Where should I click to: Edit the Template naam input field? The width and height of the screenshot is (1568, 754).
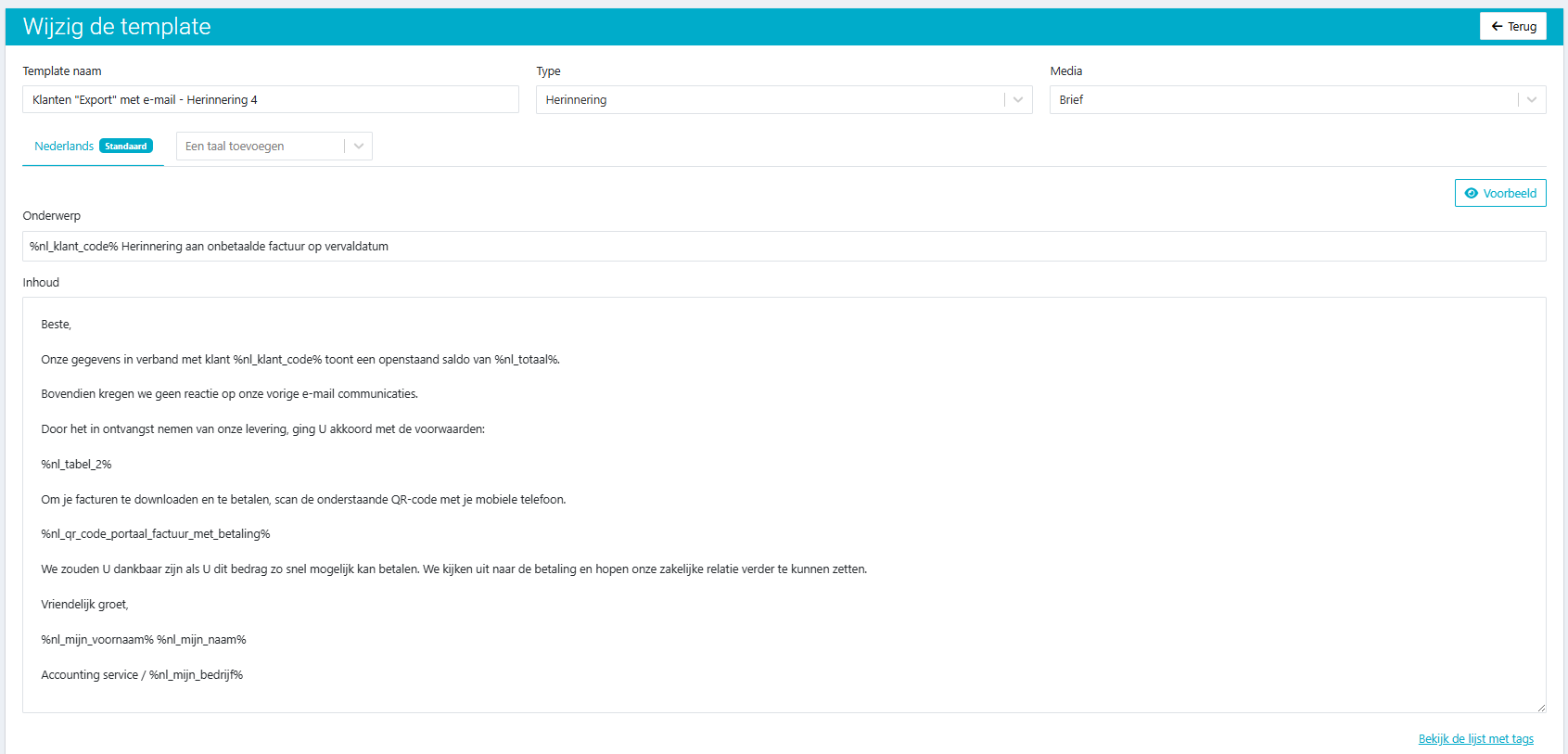[x=271, y=99]
